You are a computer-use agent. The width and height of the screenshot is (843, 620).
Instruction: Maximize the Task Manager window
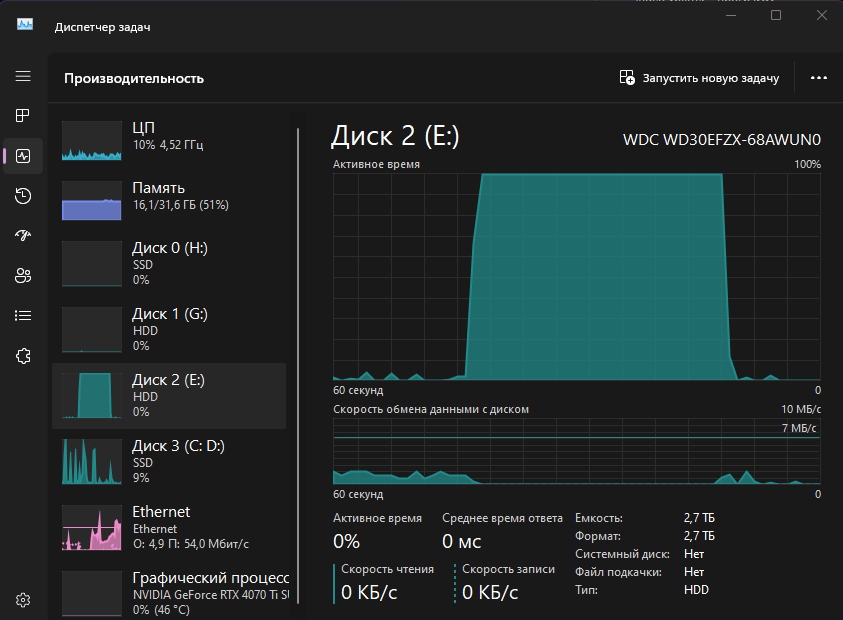tap(776, 15)
